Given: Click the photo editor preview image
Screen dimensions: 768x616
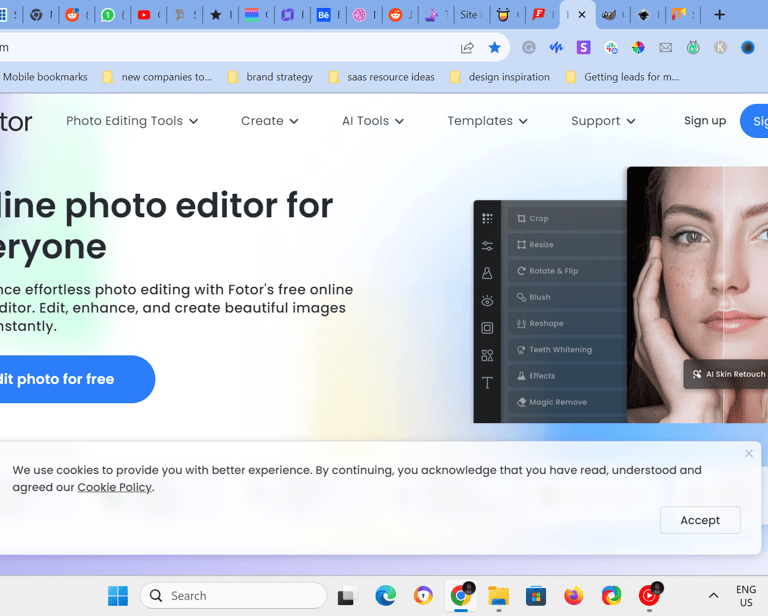Looking at the screenshot, I should (621, 295).
